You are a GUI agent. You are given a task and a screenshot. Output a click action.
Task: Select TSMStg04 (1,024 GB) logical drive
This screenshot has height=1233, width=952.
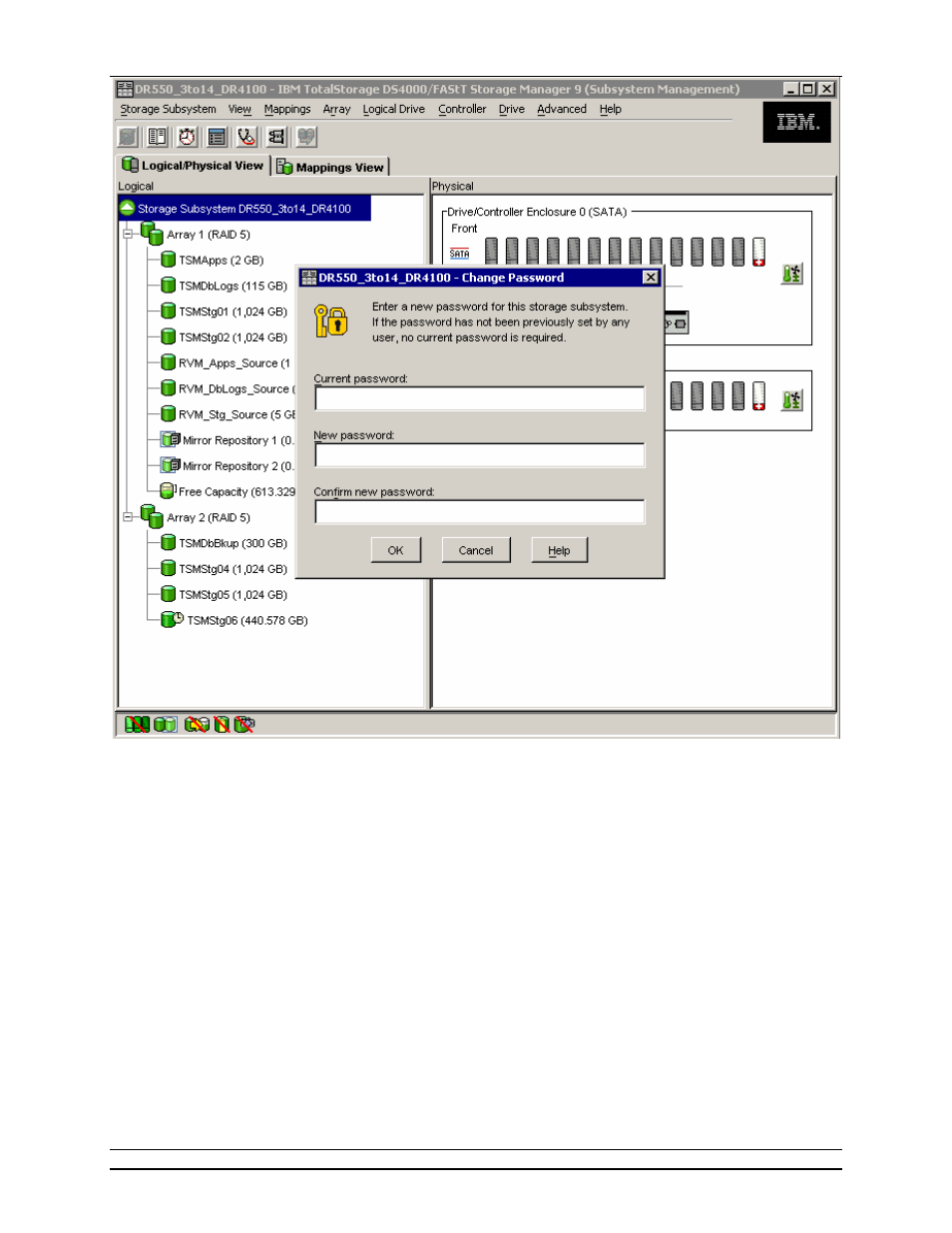coord(233,570)
